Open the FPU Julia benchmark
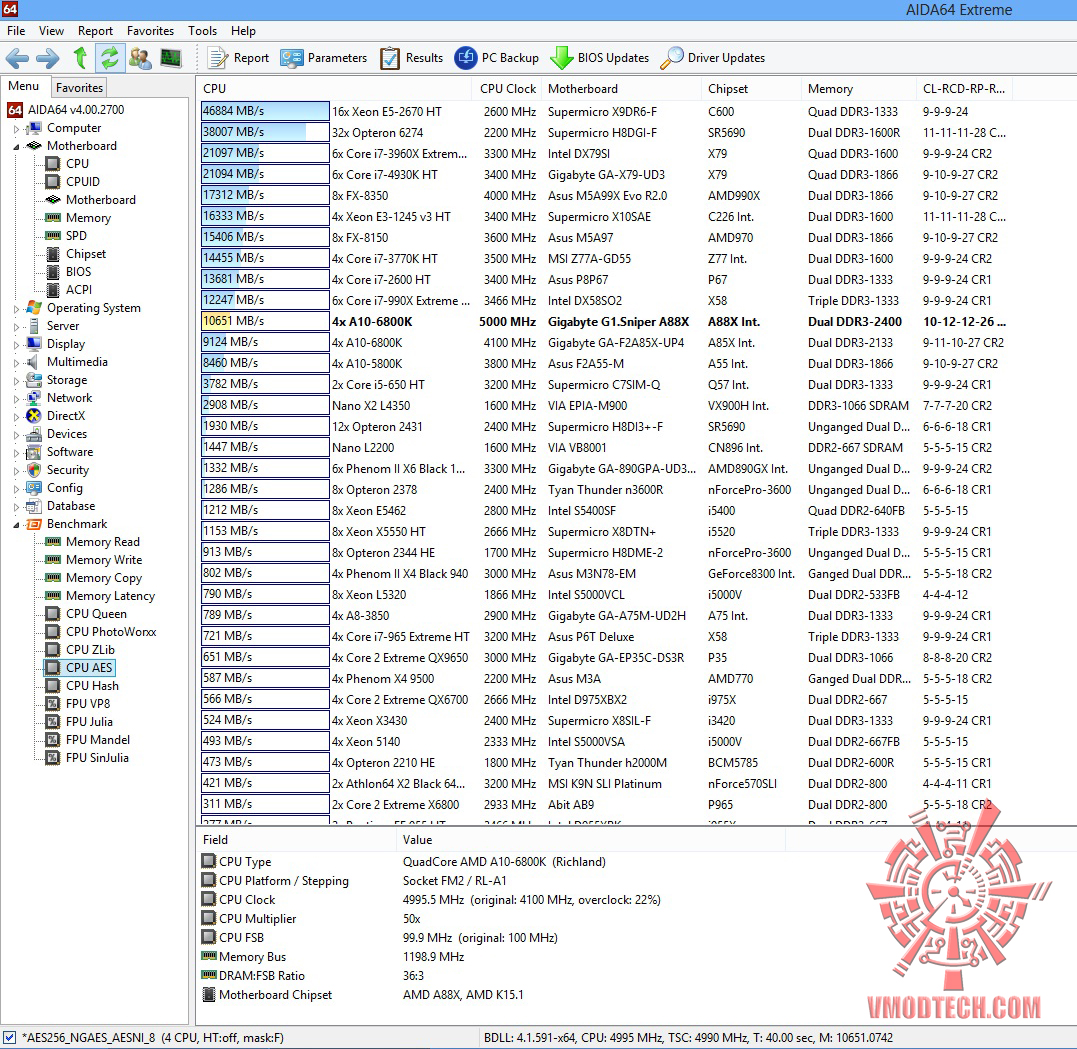 click(x=89, y=721)
